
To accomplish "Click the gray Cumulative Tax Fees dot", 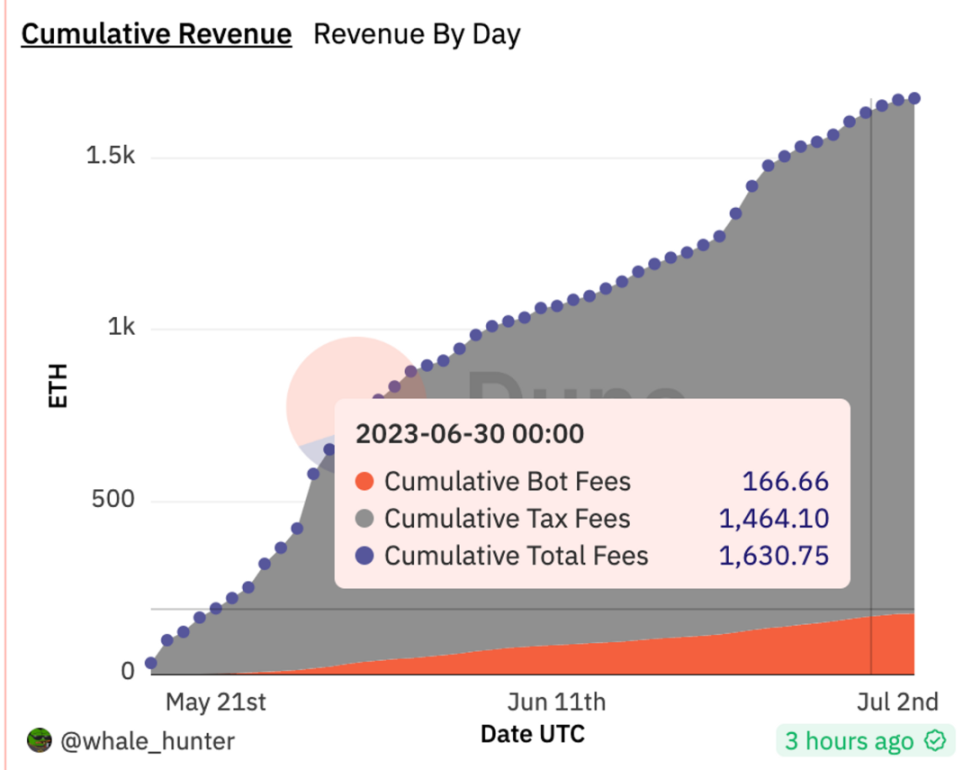I will [x=364, y=518].
